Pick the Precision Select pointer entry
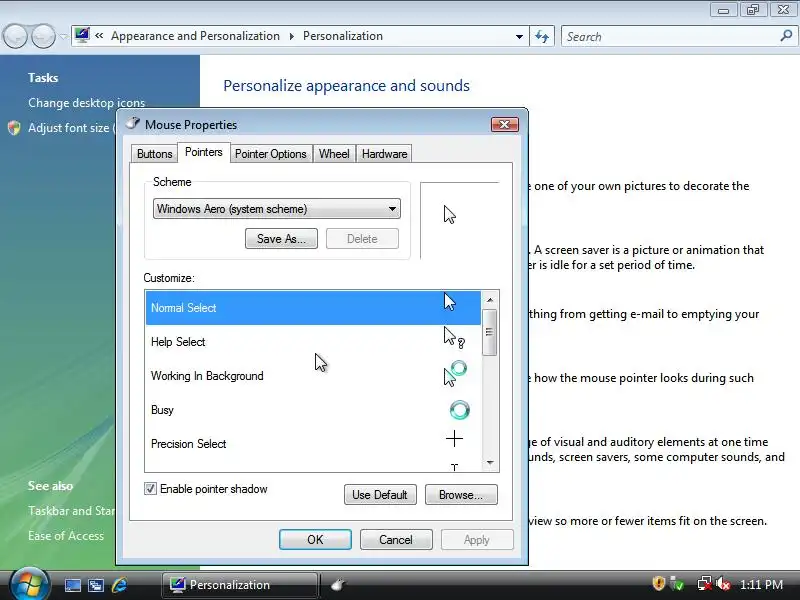The image size is (800, 600). tap(313, 444)
